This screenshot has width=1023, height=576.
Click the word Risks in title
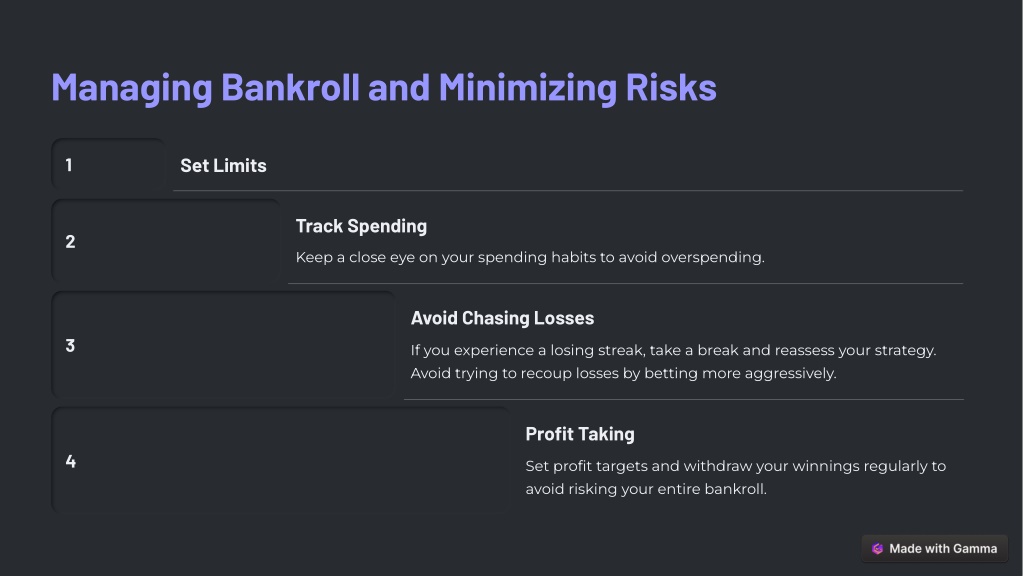(x=671, y=87)
